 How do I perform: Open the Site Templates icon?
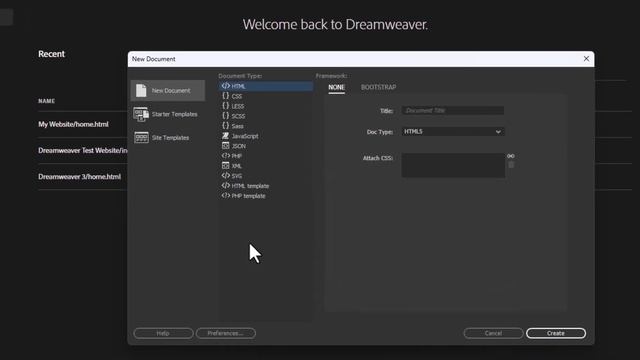coord(141,138)
